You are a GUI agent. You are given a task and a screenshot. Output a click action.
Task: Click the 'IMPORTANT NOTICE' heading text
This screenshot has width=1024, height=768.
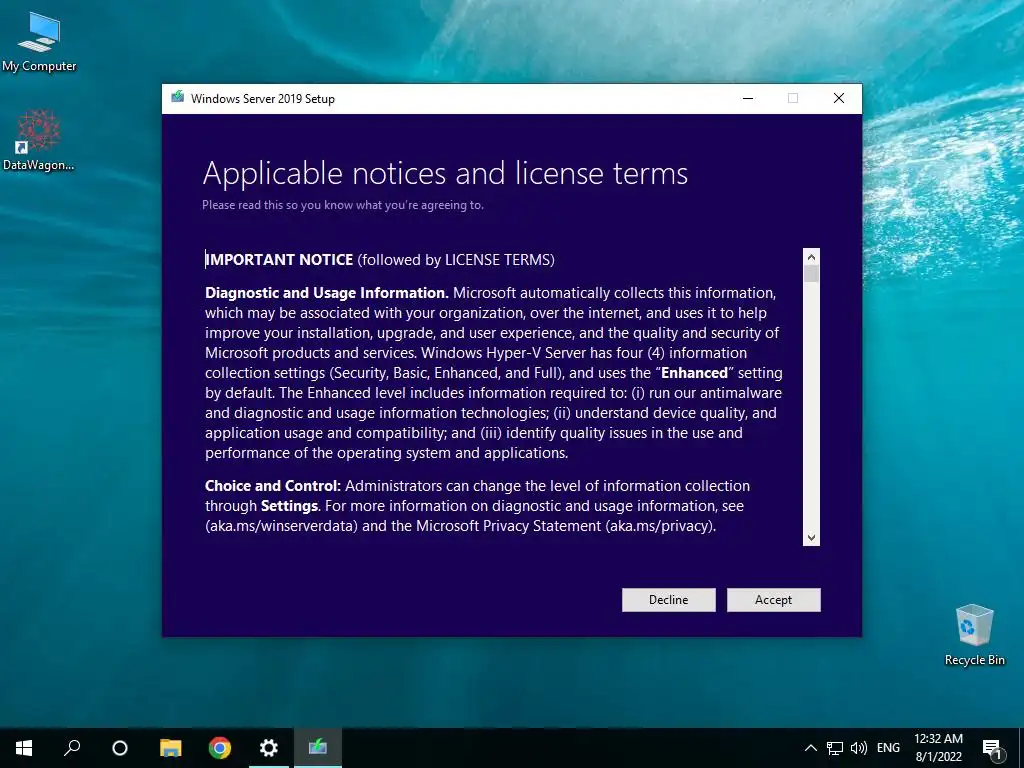coord(280,260)
